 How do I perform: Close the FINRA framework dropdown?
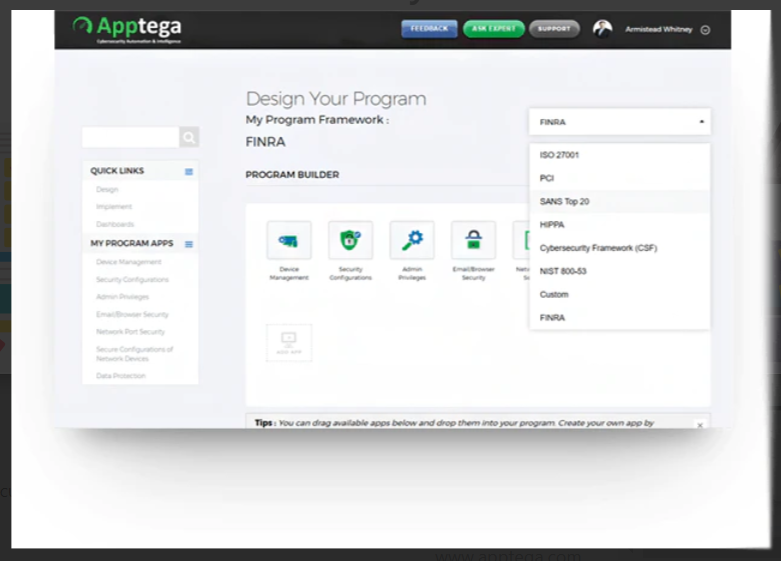[x=620, y=122]
